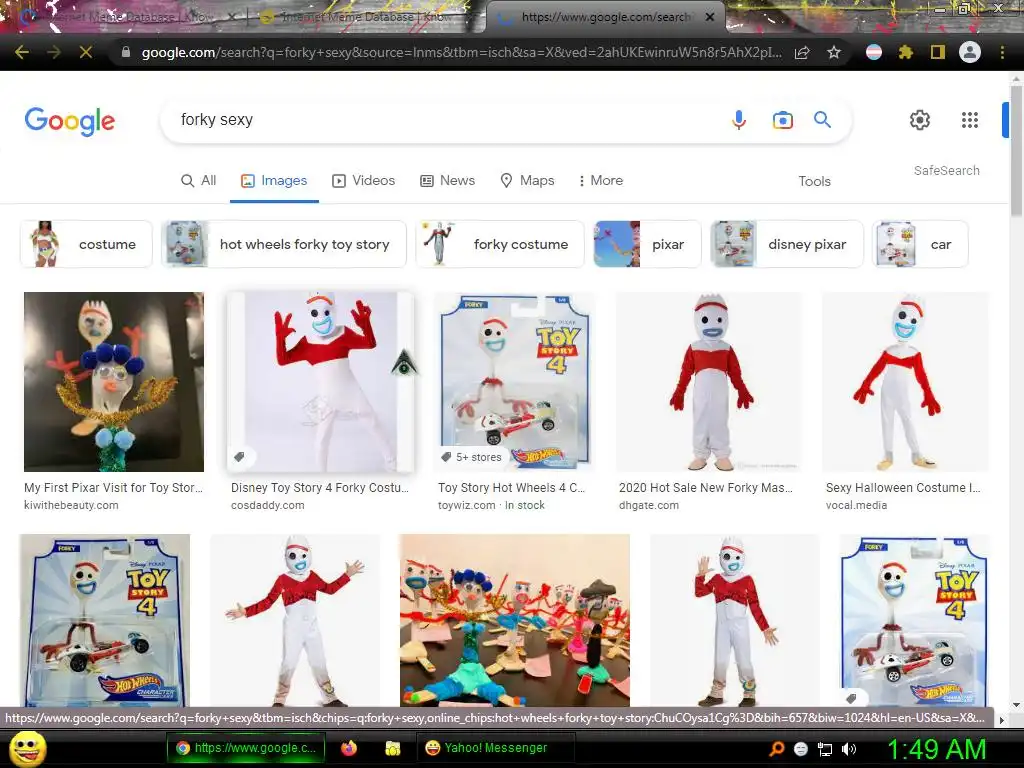Image resolution: width=1024 pixels, height=768 pixels.
Task: Open the side panel icon in toolbar
Action: click(938, 52)
